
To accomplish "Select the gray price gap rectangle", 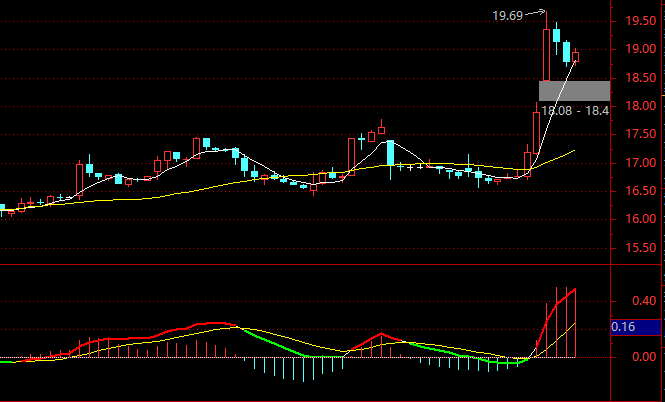I will 573,90.
